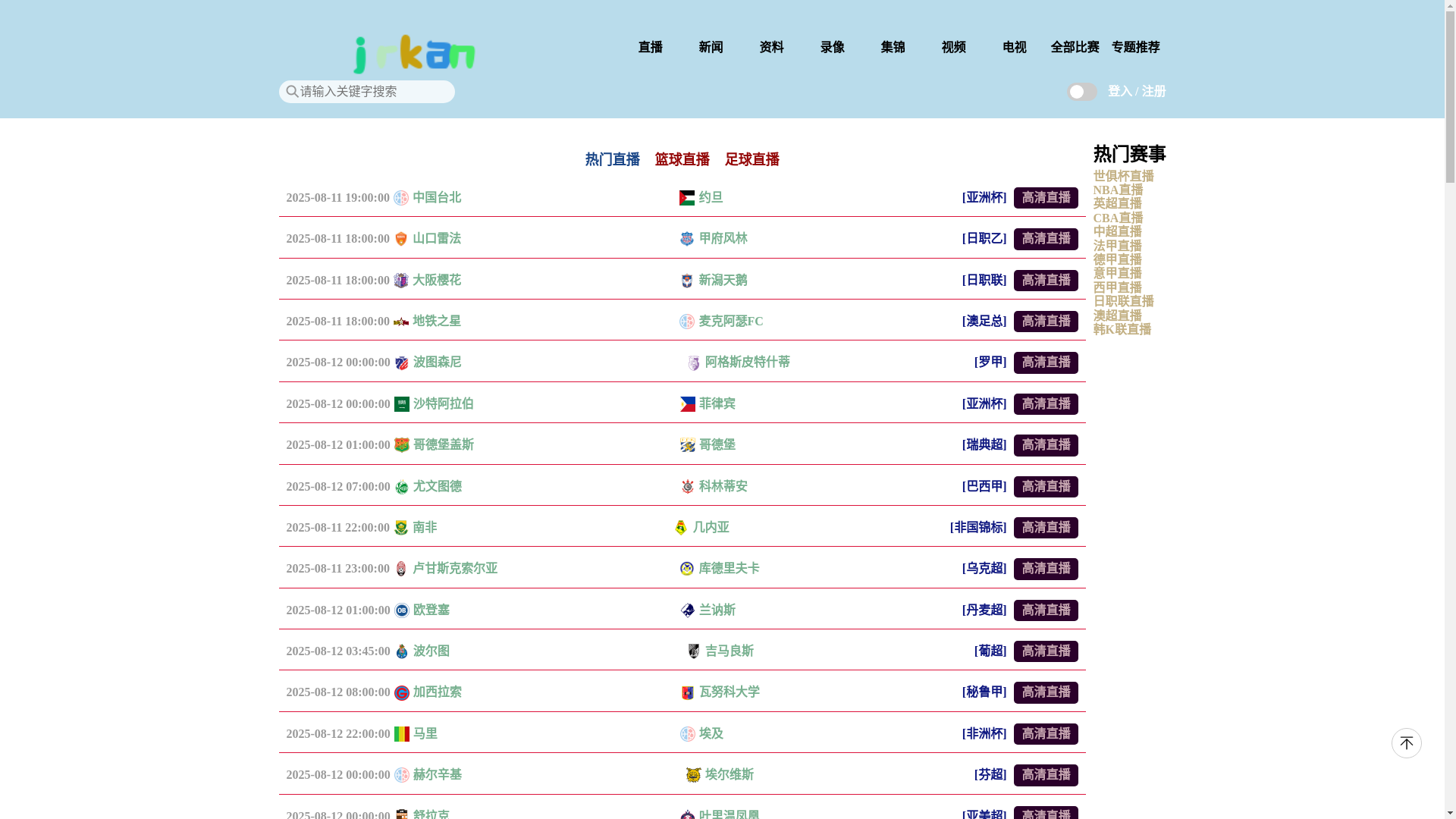Click 库德里夫卡 team logo
Image resolution: width=1456 pixels, height=819 pixels.
coord(687,569)
